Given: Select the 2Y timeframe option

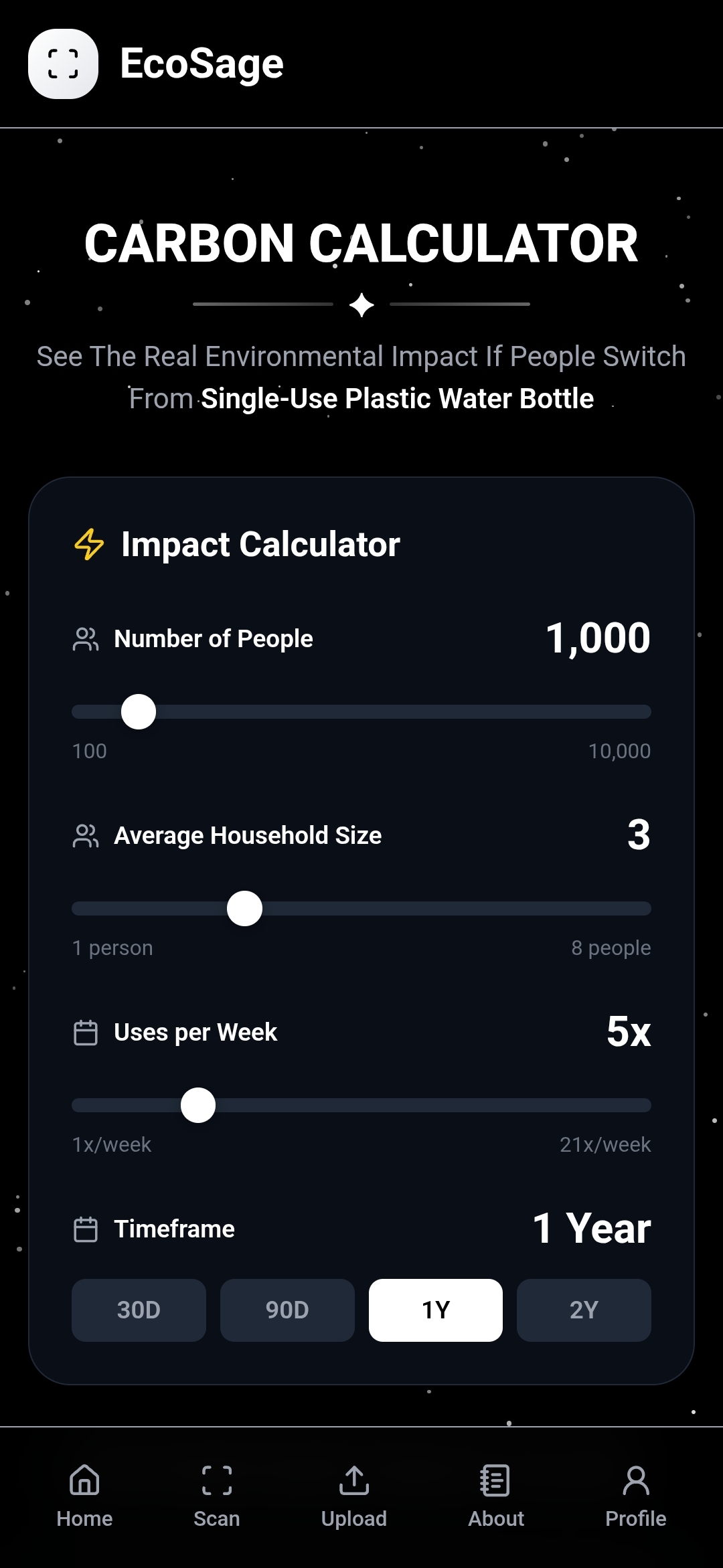Looking at the screenshot, I should [584, 1310].
